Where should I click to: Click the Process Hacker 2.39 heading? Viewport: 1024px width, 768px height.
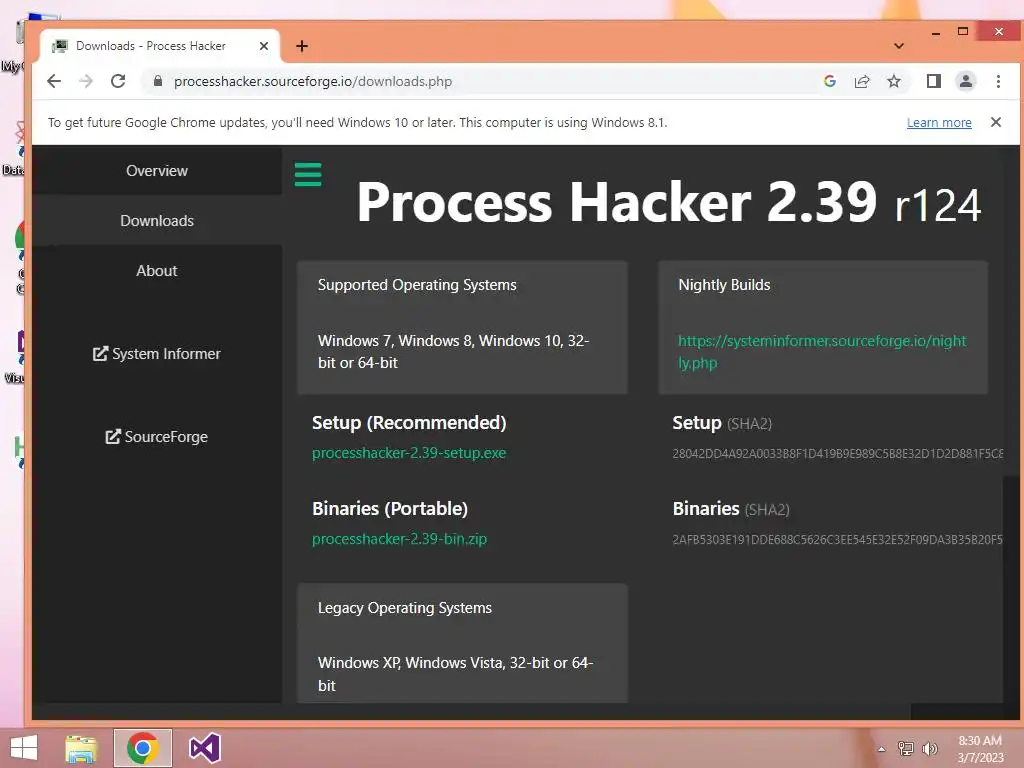coord(669,202)
